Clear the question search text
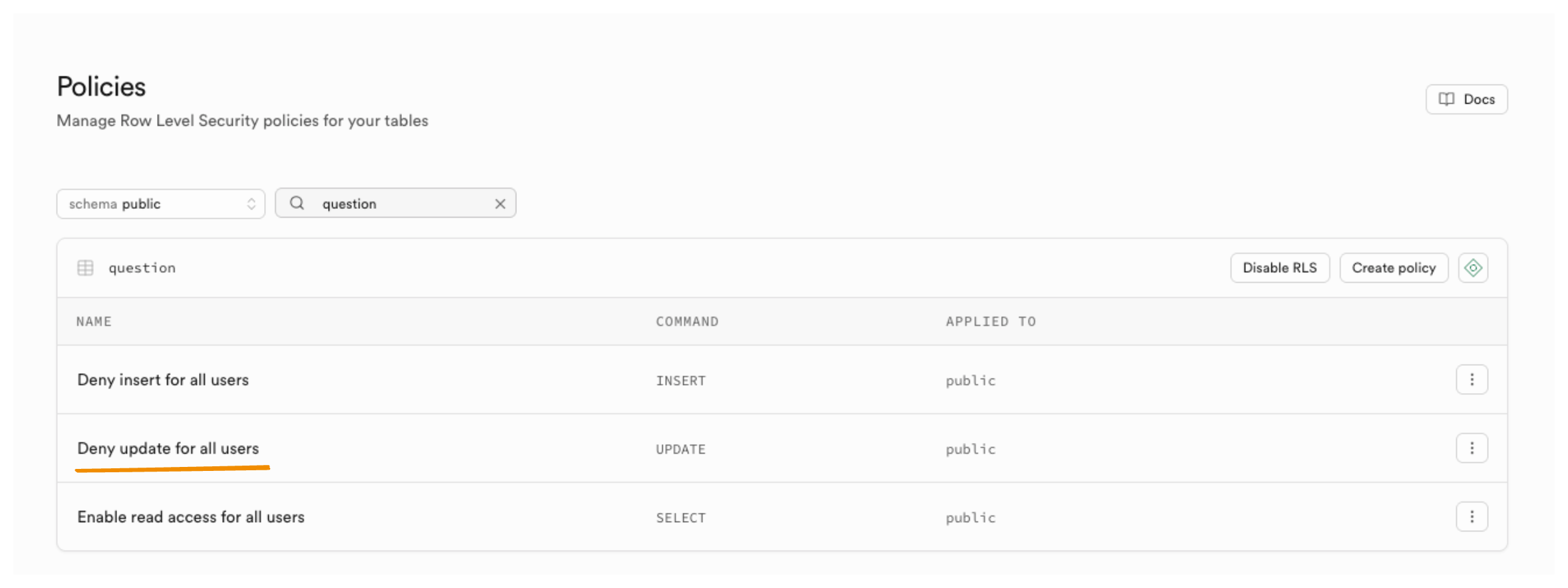1568x588 pixels. [x=500, y=204]
